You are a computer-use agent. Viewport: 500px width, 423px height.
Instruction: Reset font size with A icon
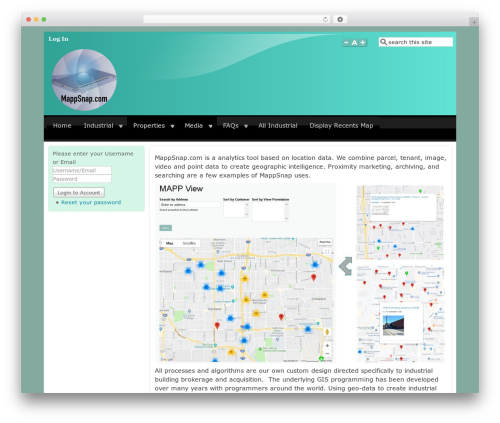tap(354, 43)
